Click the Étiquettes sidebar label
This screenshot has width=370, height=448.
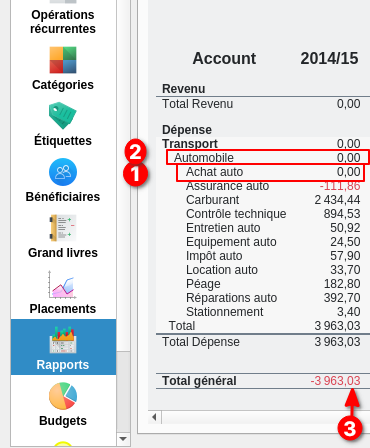[63, 140]
